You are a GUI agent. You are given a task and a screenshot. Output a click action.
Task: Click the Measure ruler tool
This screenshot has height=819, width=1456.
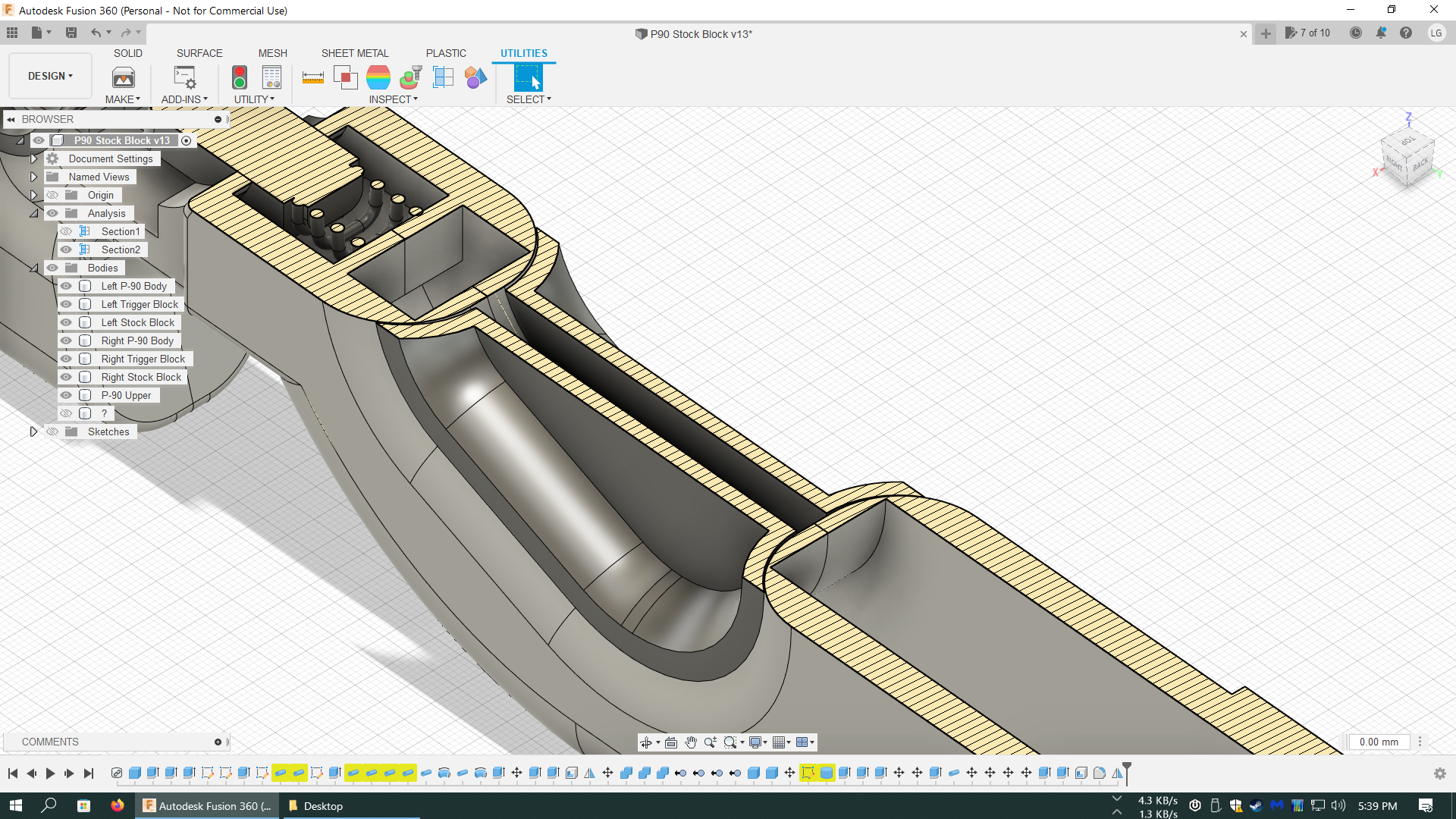pyautogui.click(x=313, y=77)
